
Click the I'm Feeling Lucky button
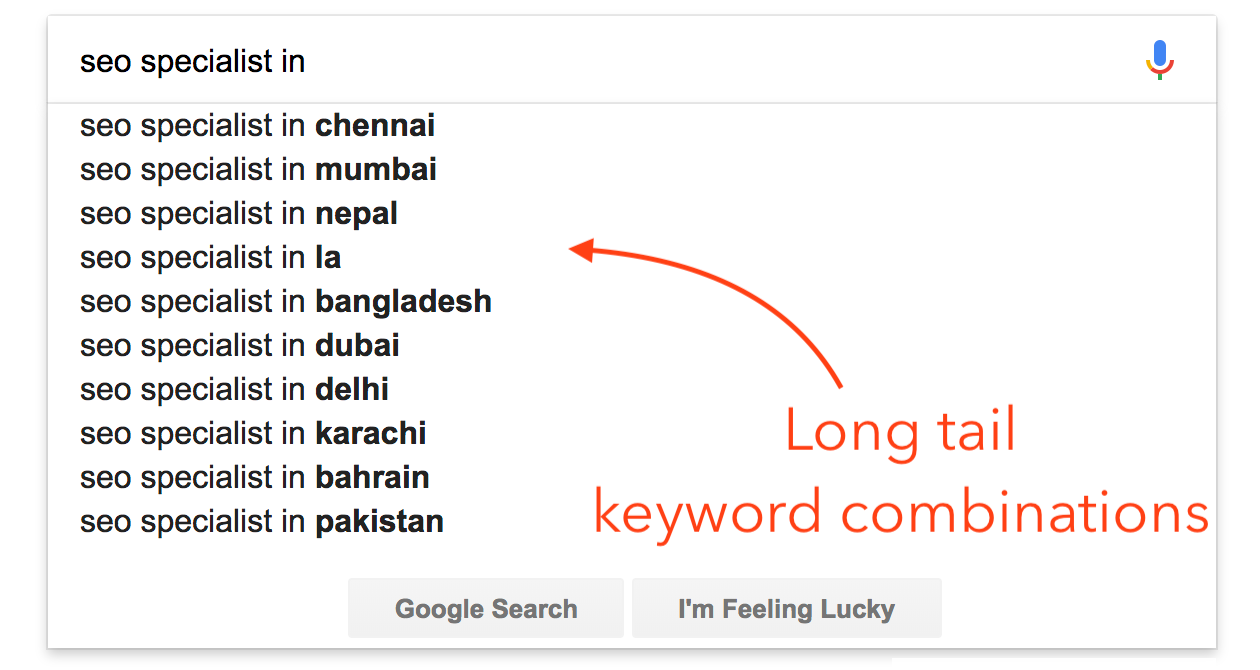pos(786,608)
